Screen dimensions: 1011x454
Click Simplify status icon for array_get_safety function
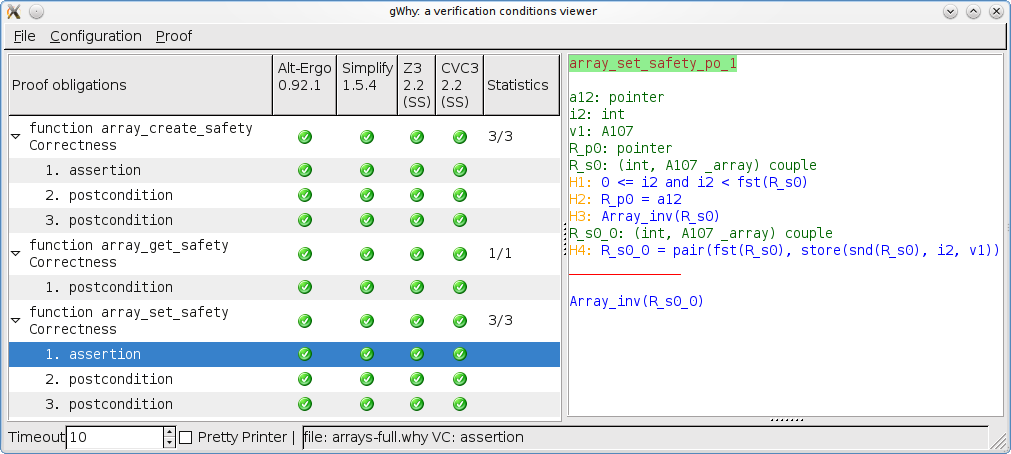366,254
